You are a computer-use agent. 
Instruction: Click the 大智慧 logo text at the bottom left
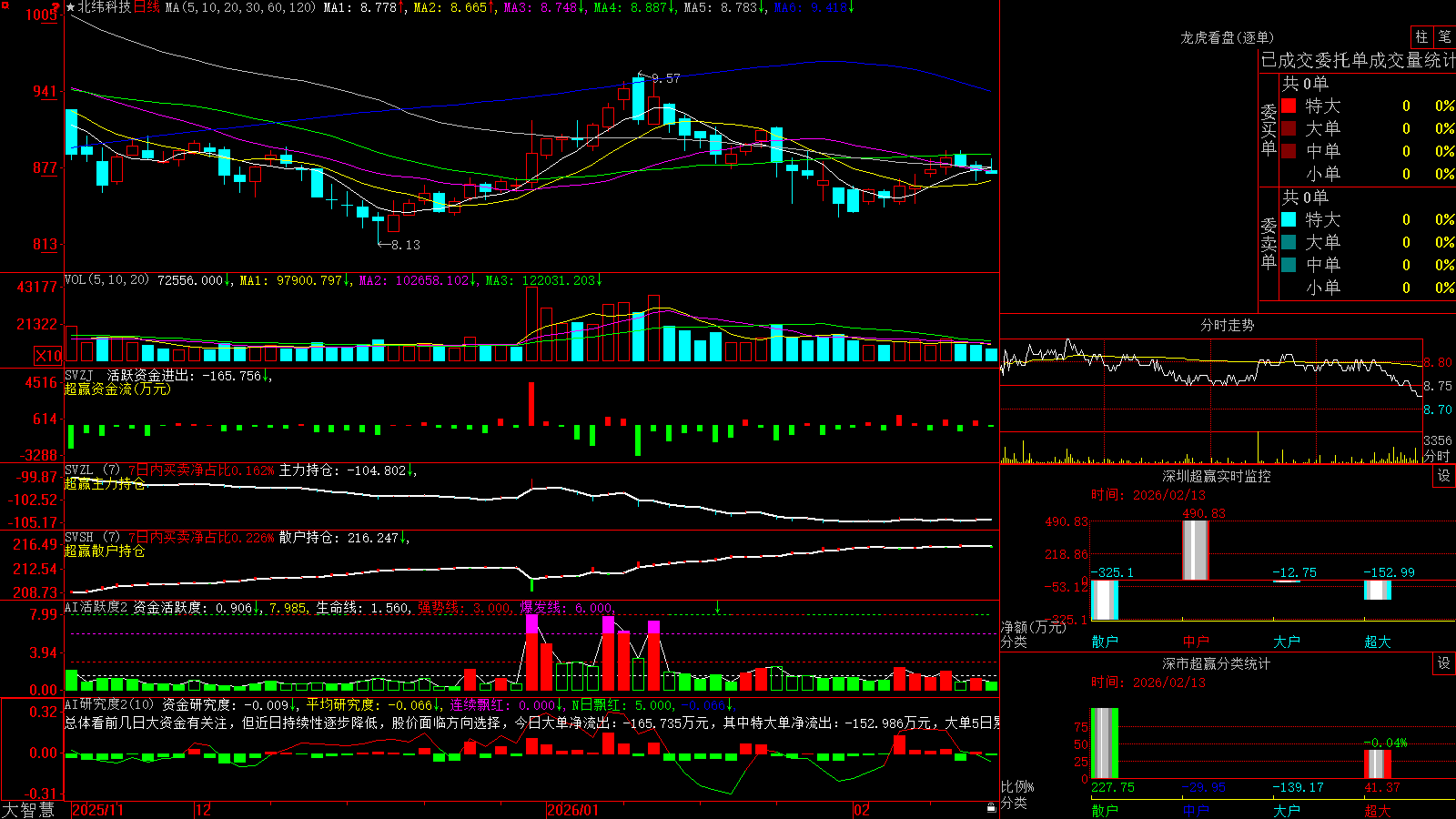pyautogui.click(x=28, y=810)
